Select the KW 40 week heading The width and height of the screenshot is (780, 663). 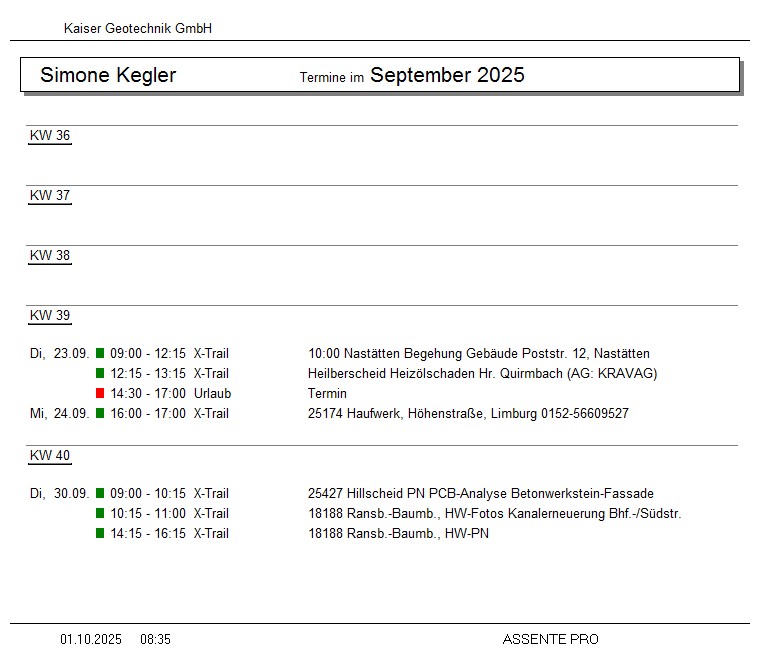coord(50,456)
